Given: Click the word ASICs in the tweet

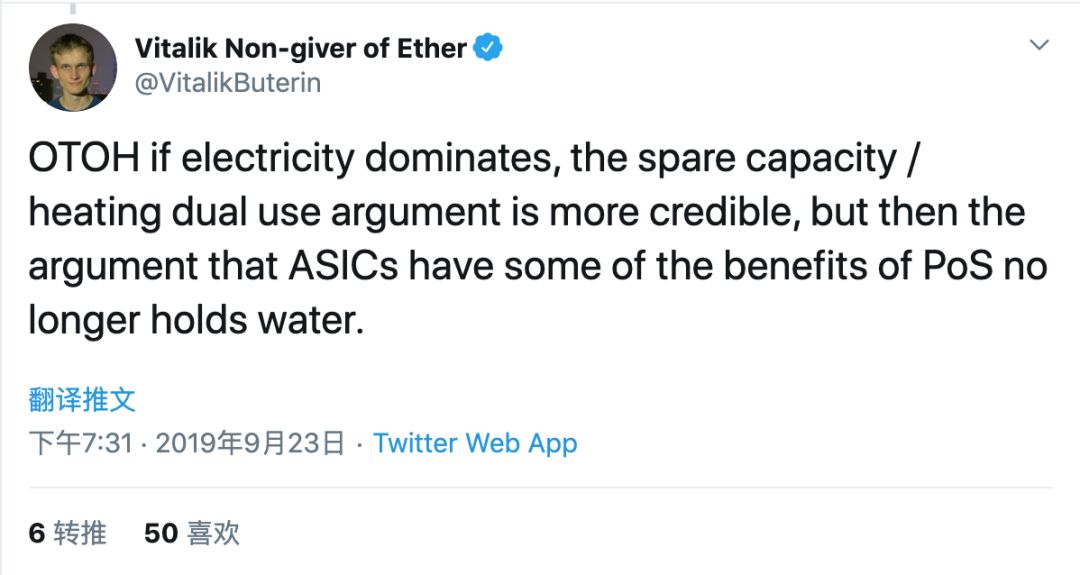Looking at the screenshot, I should pyautogui.click(x=343, y=266).
